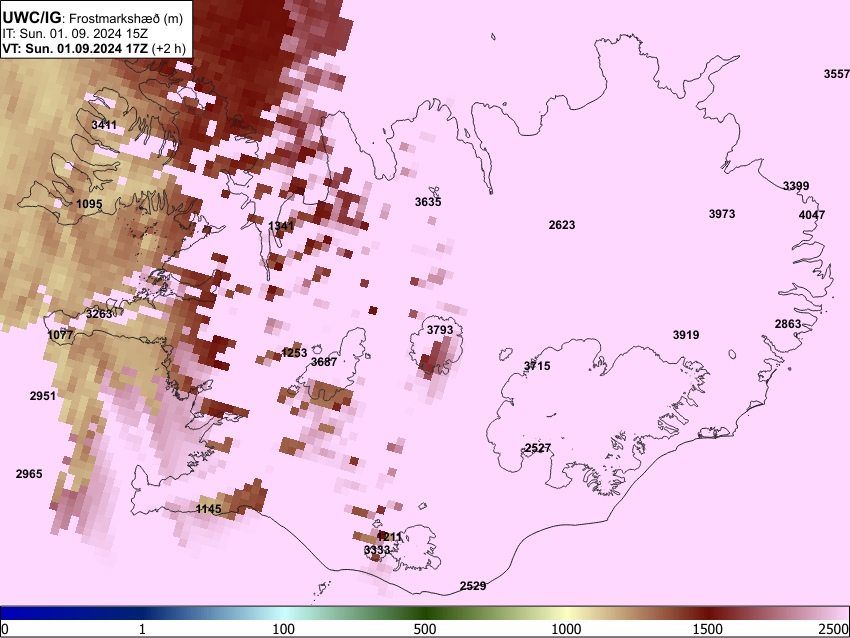This screenshot has height=638, width=850.
Task: Click the 1500 label on color scale
Action: point(708,629)
